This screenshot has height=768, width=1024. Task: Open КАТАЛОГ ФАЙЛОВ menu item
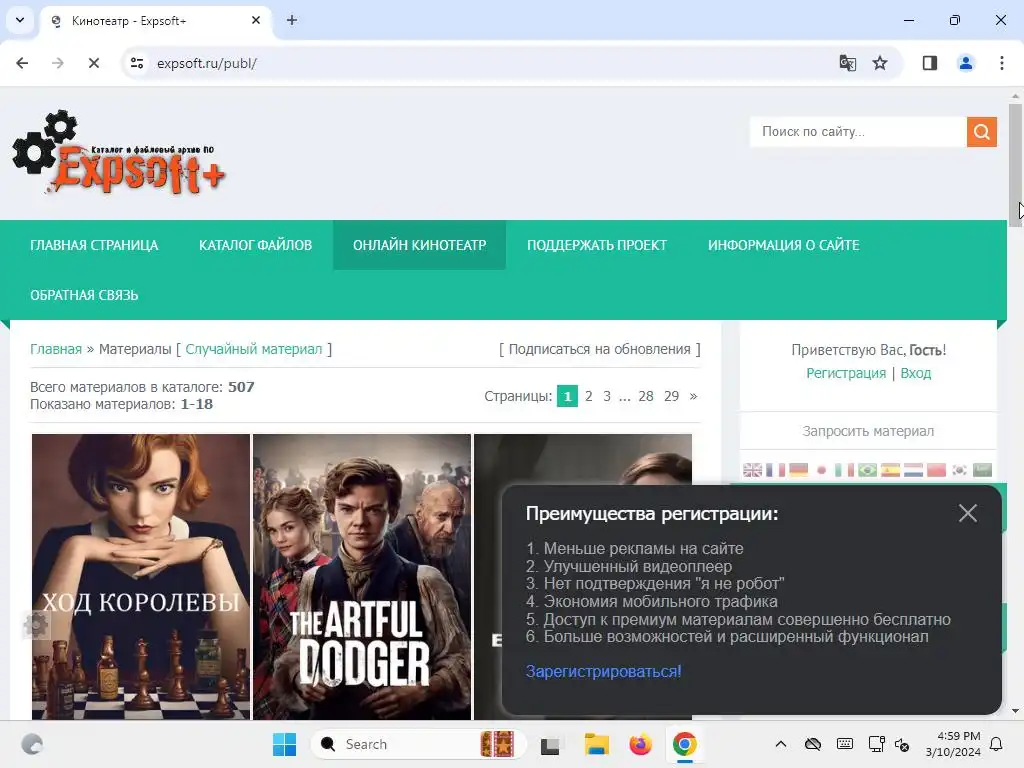(x=255, y=245)
